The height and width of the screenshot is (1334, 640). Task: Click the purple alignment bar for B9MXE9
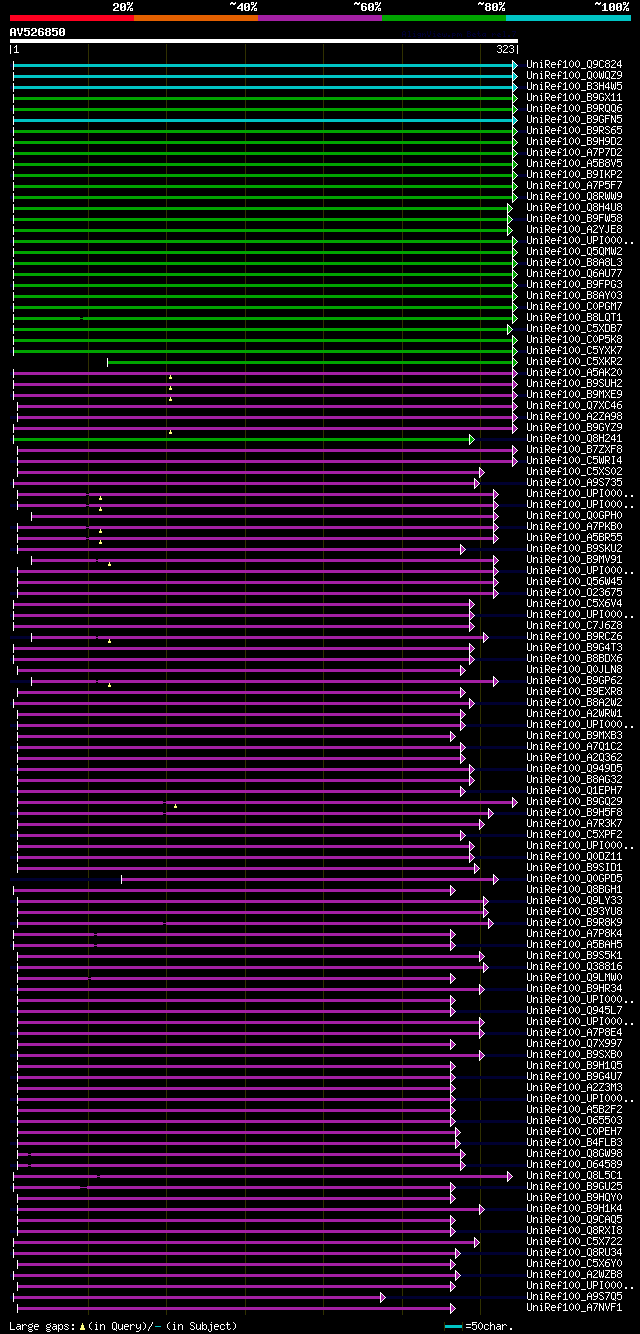coord(265,394)
